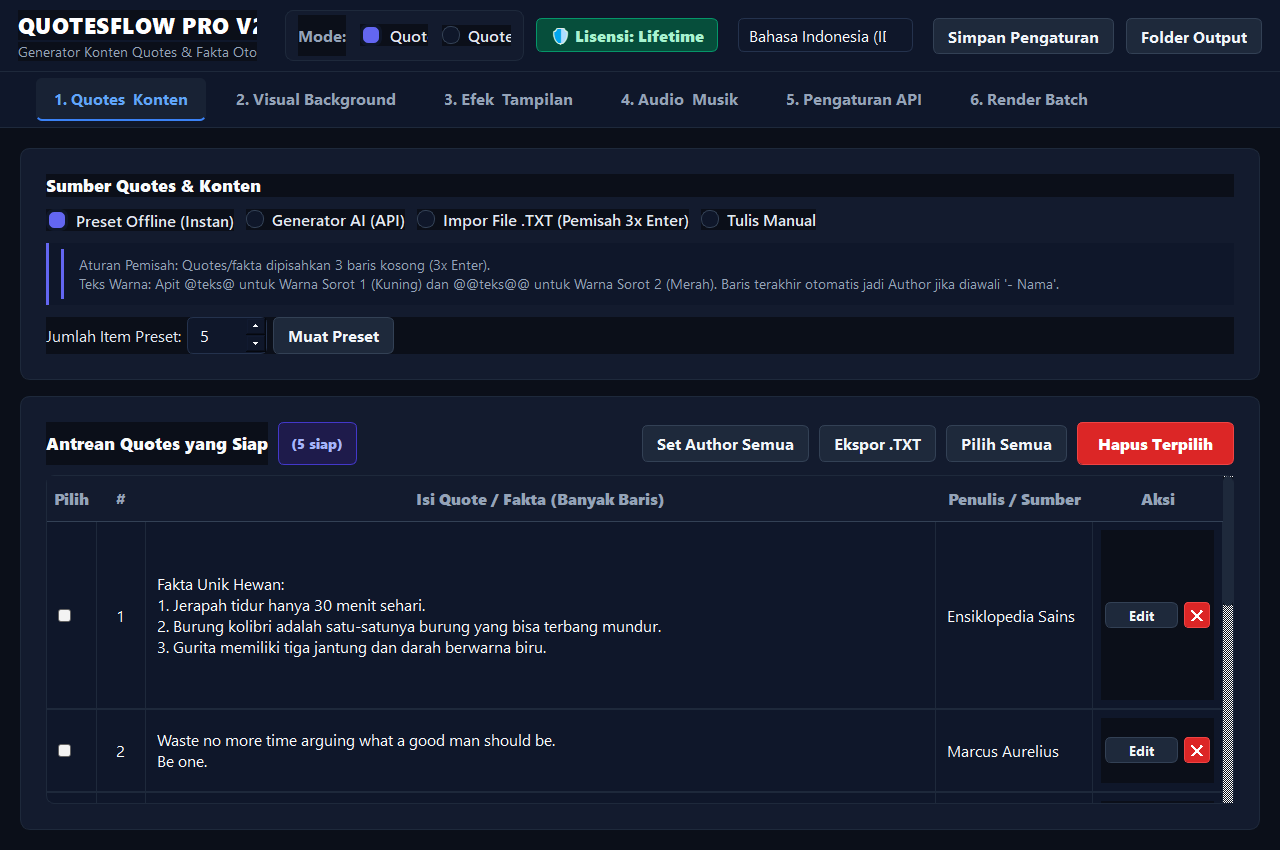Click the 'Isi Quote / Fakta (Banyak Baris)' header
The height and width of the screenshot is (850, 1280).
pyautogui.click(x=540, y=499)
